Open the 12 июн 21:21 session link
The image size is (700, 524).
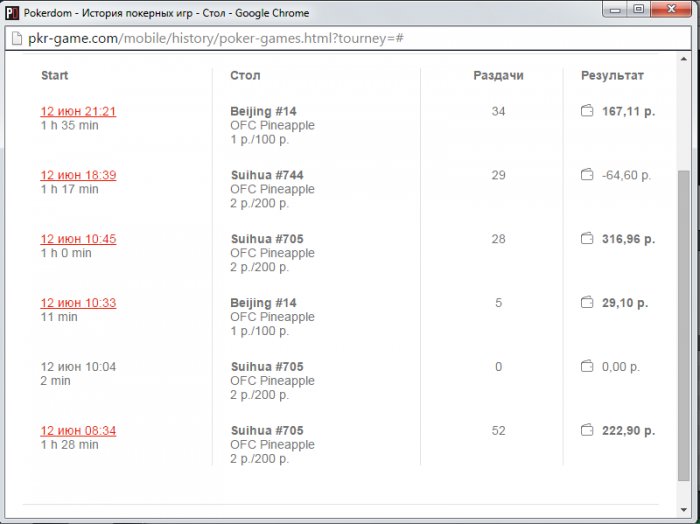click(x=78, y=111)
